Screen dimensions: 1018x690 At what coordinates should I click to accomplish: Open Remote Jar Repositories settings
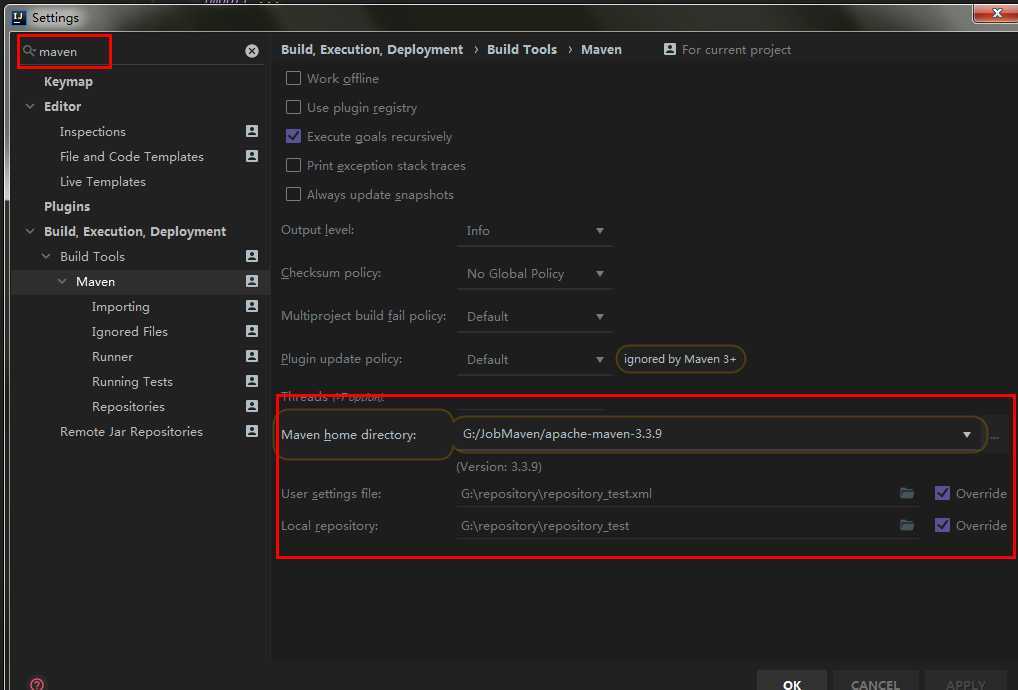pyautogui.click(x=131, y=432)
